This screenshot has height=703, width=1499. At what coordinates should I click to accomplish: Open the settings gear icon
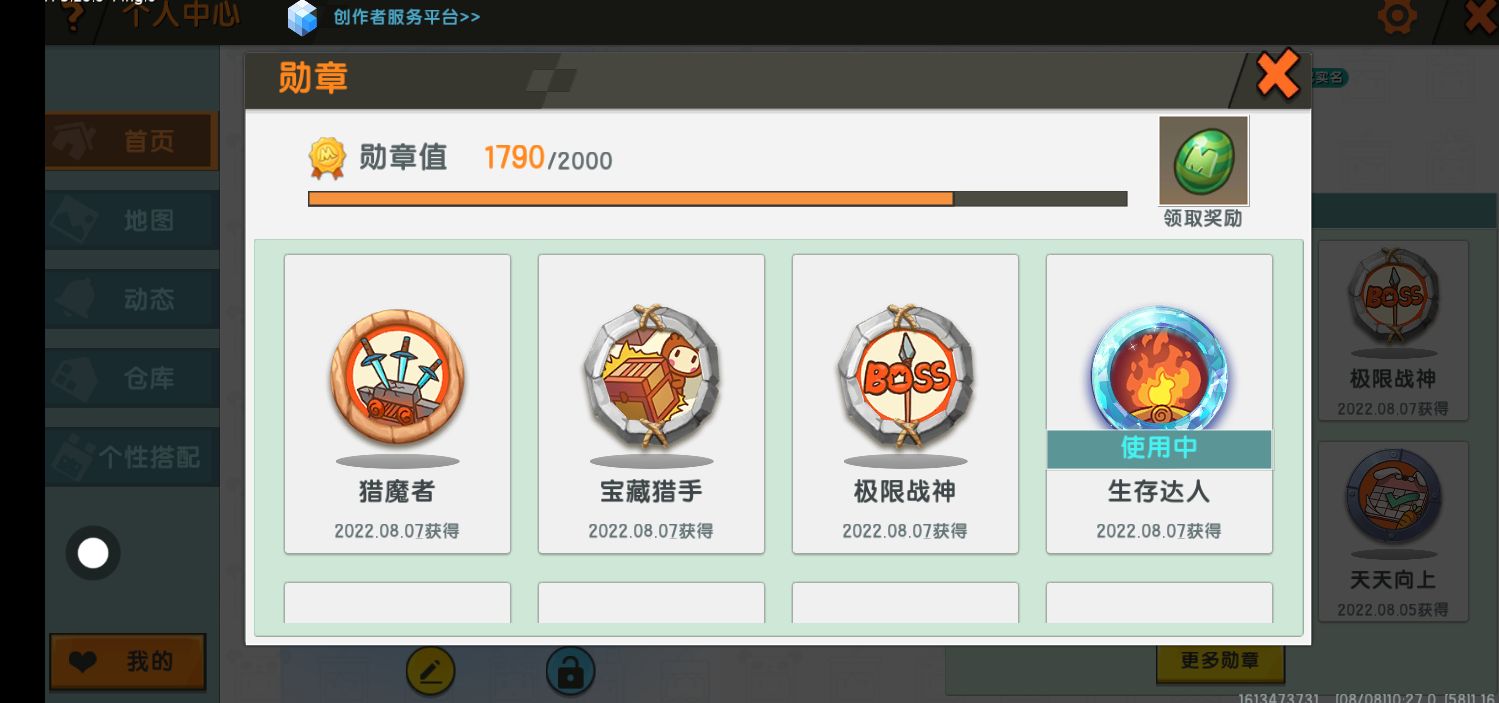click(x=1397, y=17)
